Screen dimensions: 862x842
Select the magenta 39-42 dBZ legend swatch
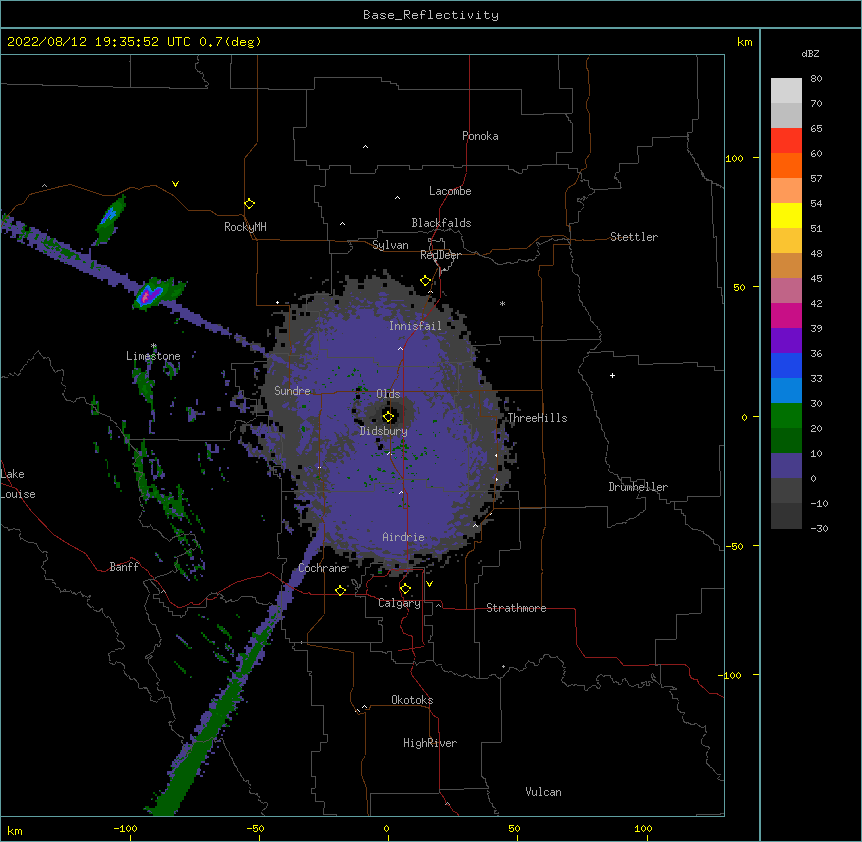coord(786,315)
